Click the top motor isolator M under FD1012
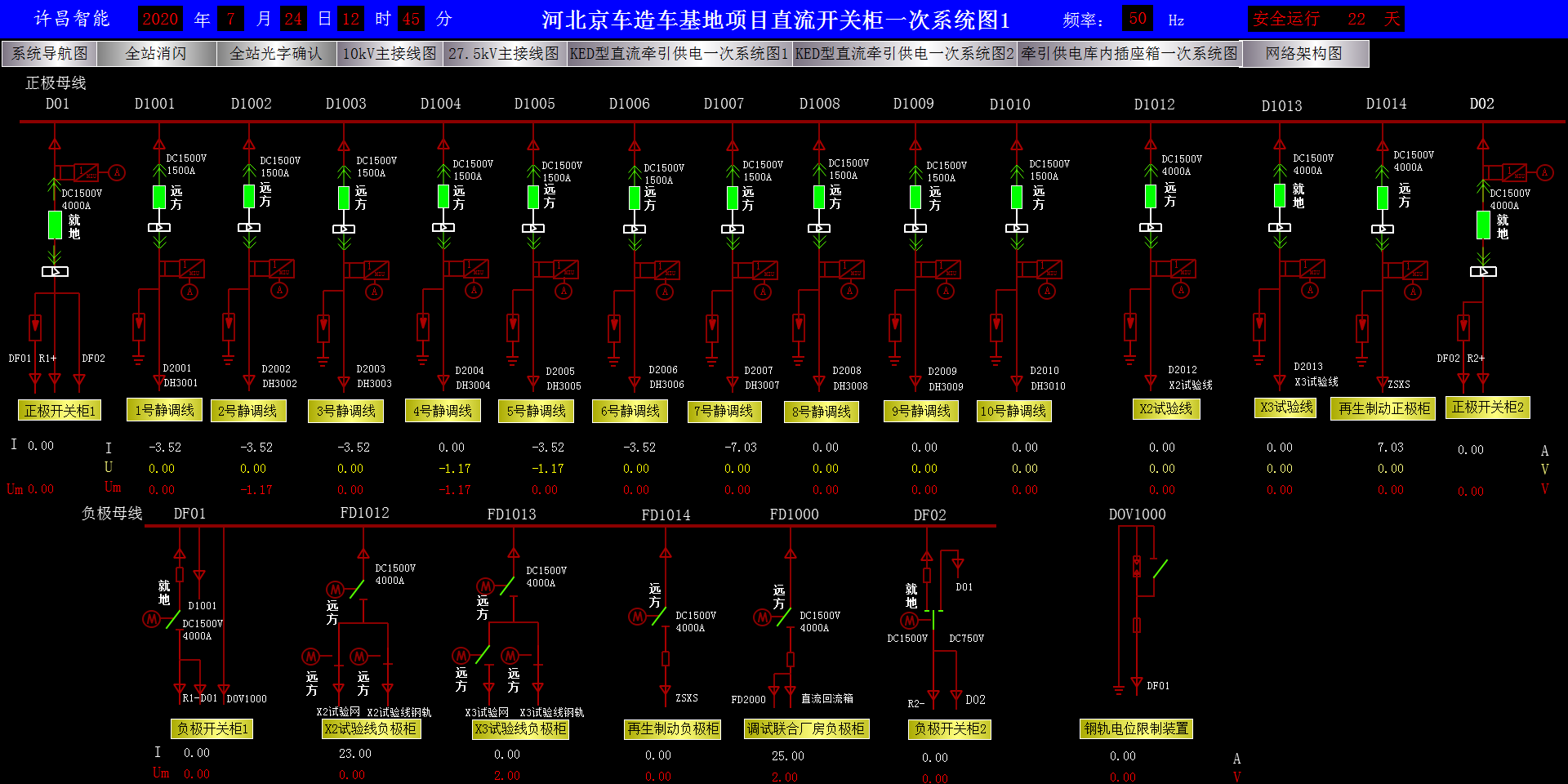The width and height of the screenshot is (1568, 784). 335,589
